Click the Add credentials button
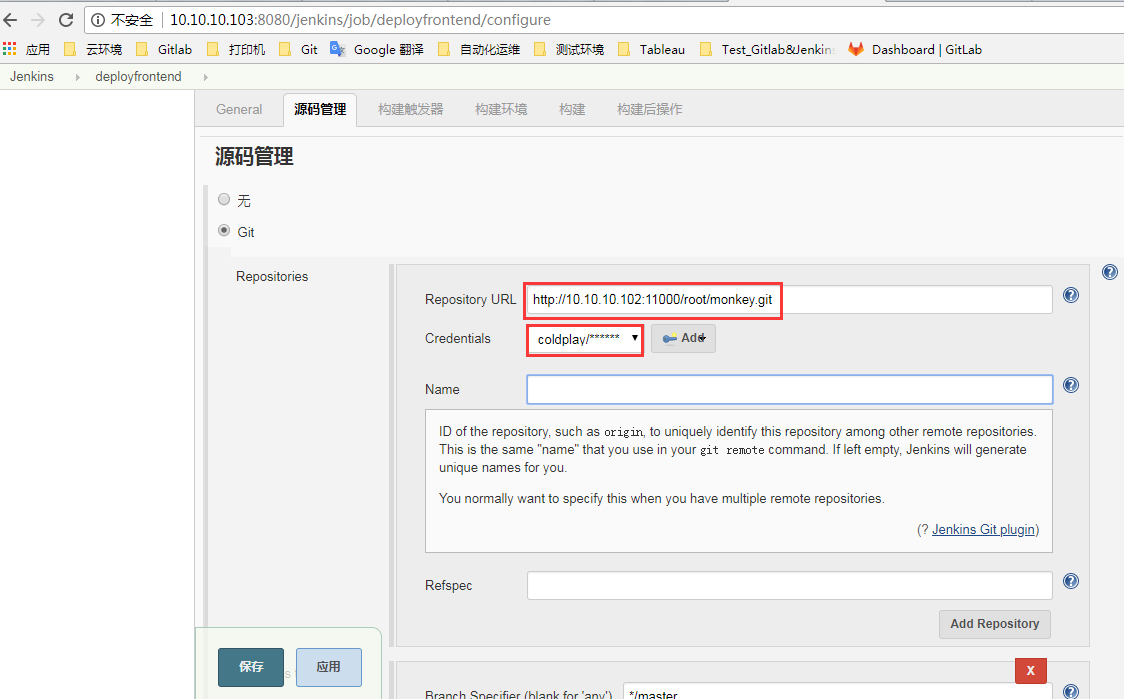1124x699 pixels. [x=684, y=338]
